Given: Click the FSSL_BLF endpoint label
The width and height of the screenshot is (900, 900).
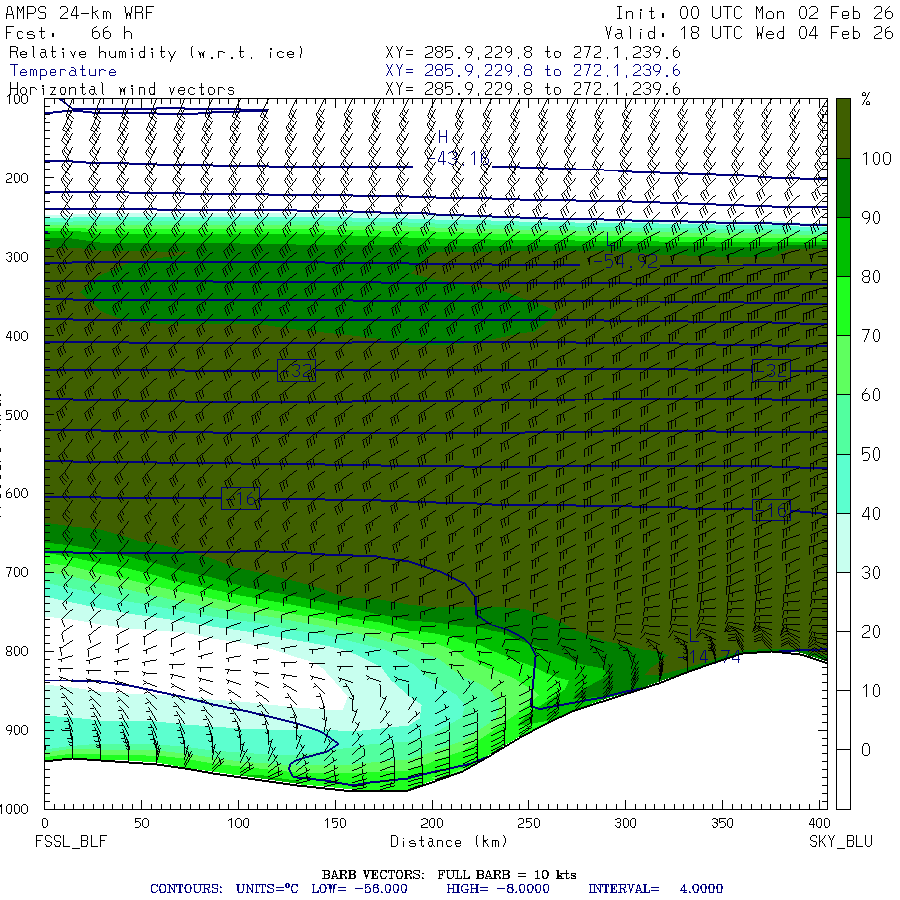Looking at the screenshot, I should (x=71, y=841).
